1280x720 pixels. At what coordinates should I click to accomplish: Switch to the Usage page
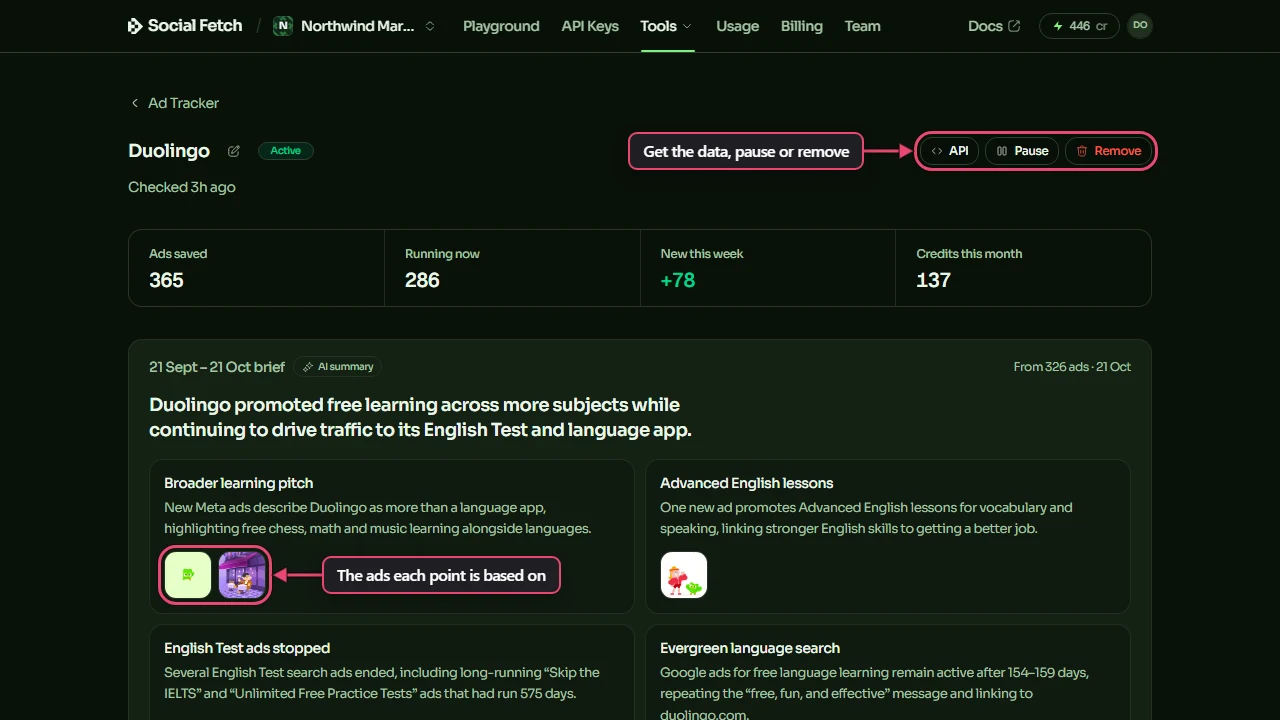(738, 26)
